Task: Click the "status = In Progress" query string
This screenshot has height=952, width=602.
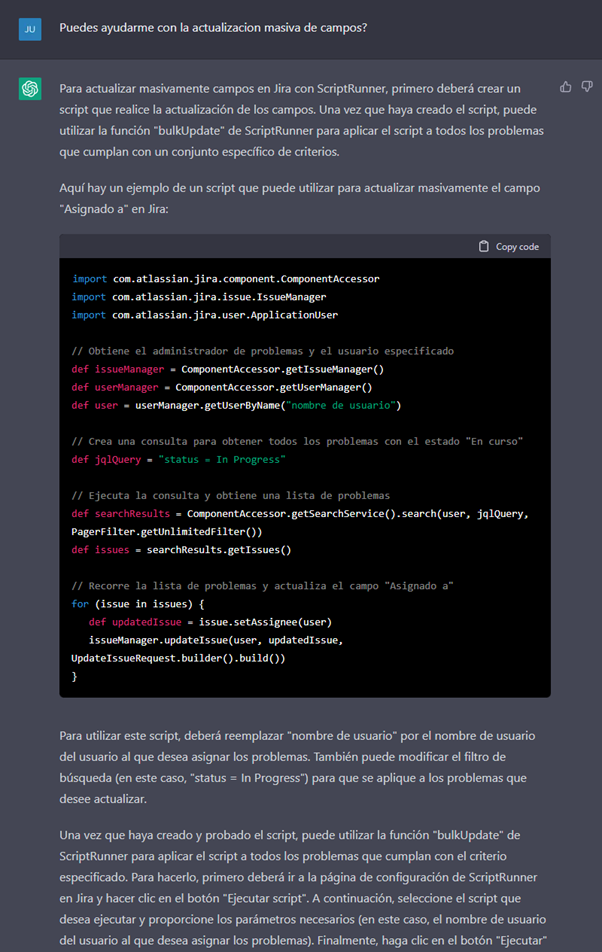Action: [222, 459]
